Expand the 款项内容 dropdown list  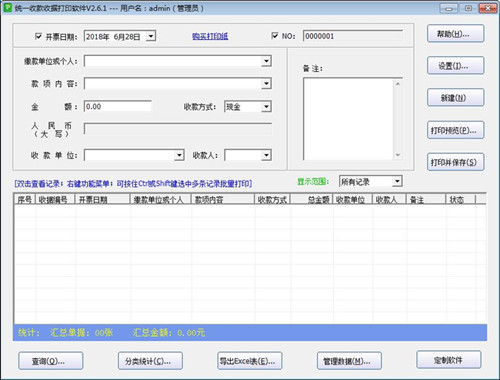[x=266, y=83]
